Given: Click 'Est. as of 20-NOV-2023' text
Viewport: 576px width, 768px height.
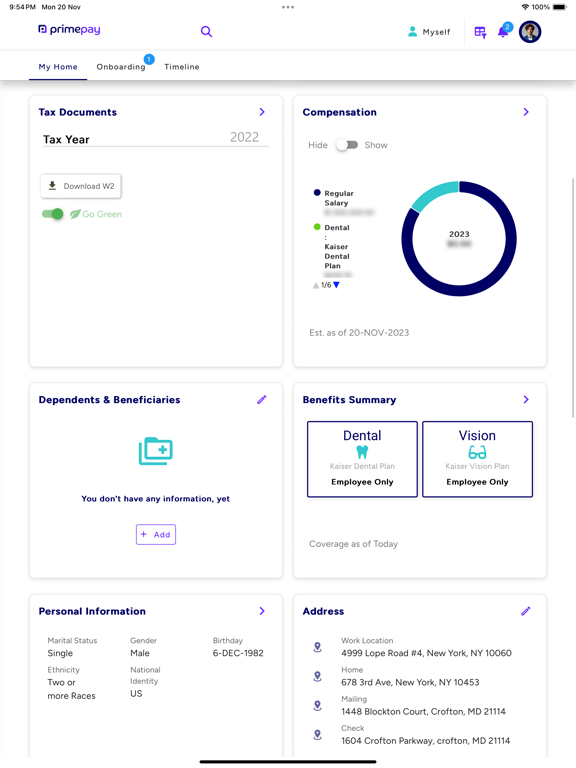Looking at the screenshot, I should pyautogui.click(x=359, y=333).
